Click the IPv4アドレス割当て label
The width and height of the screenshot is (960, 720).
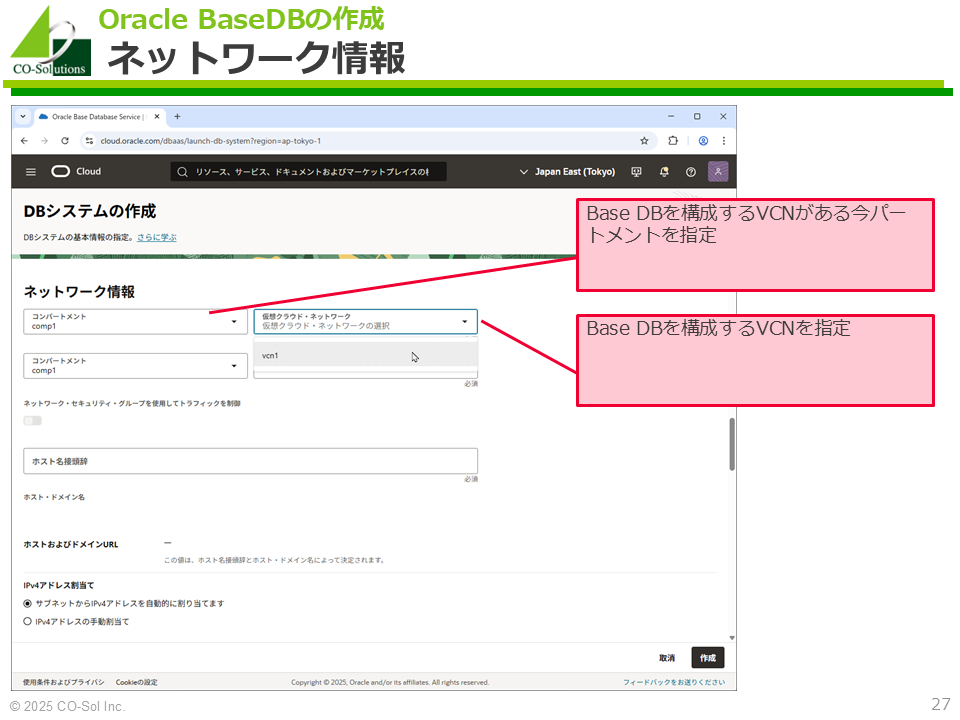click(x=59, y=585)
